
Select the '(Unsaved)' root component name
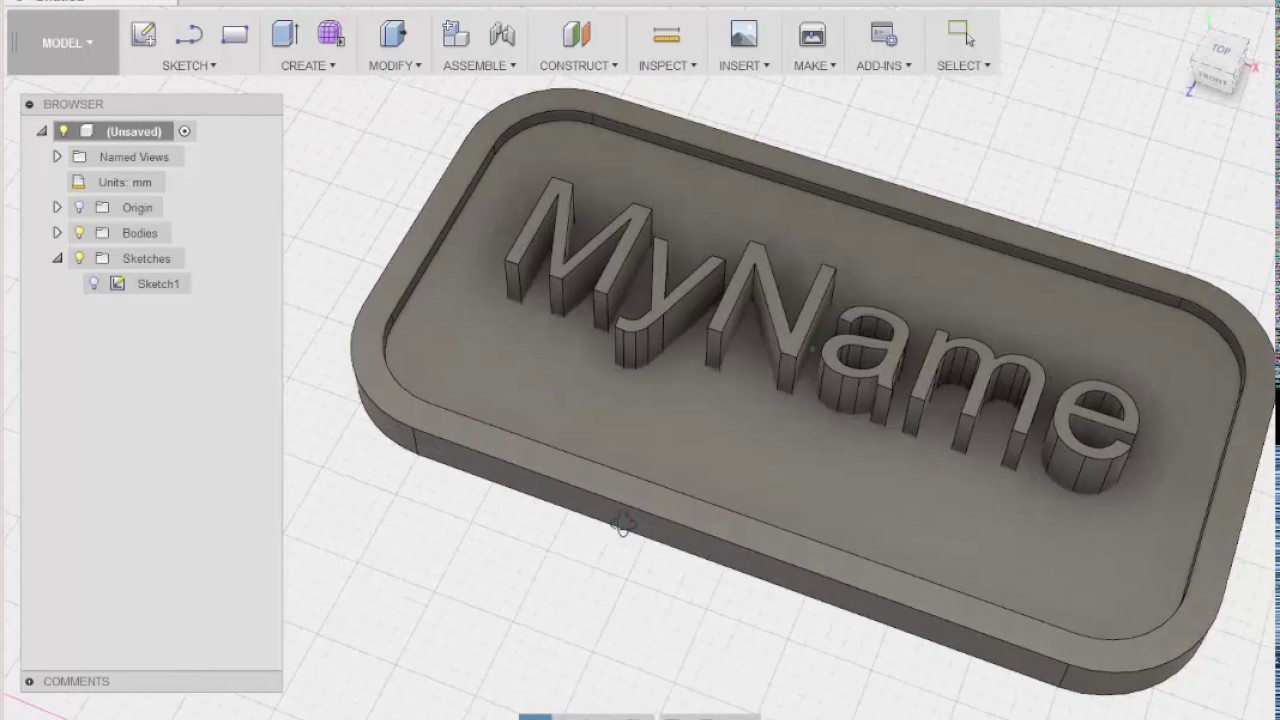click(x=134, y=131)
